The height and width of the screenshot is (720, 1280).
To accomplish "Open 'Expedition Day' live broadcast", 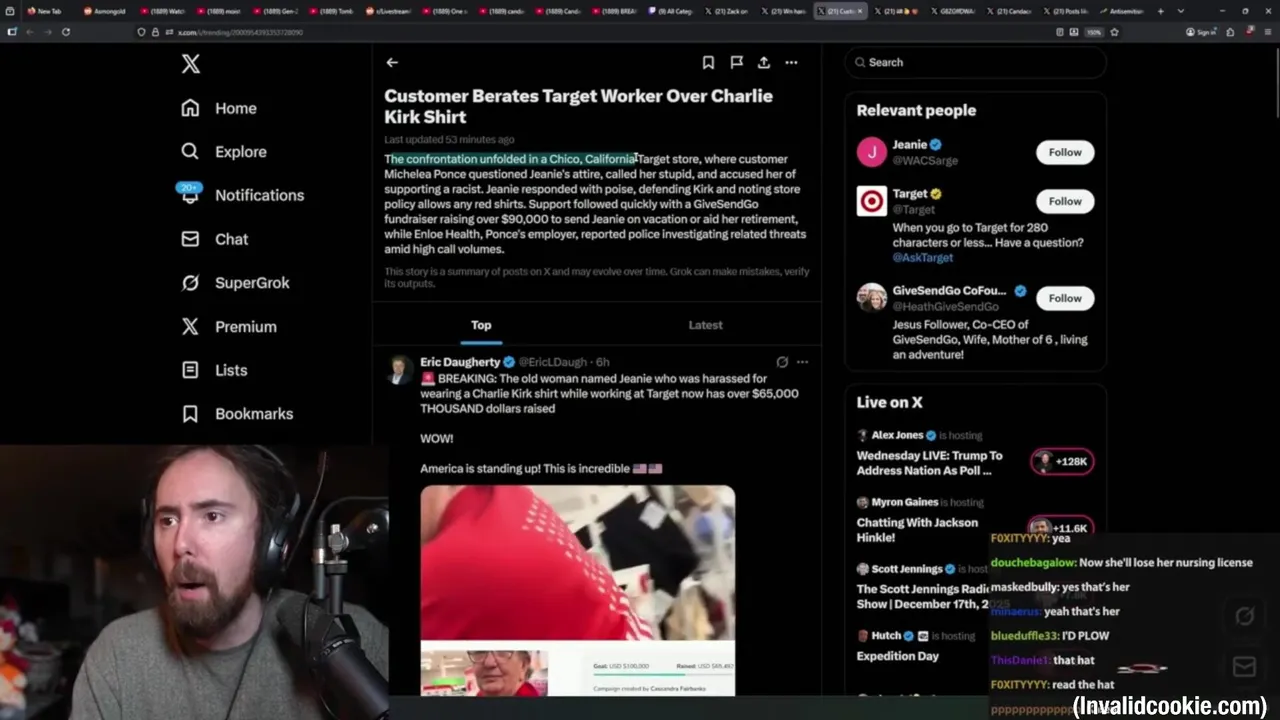I will [x=898, y=656].
